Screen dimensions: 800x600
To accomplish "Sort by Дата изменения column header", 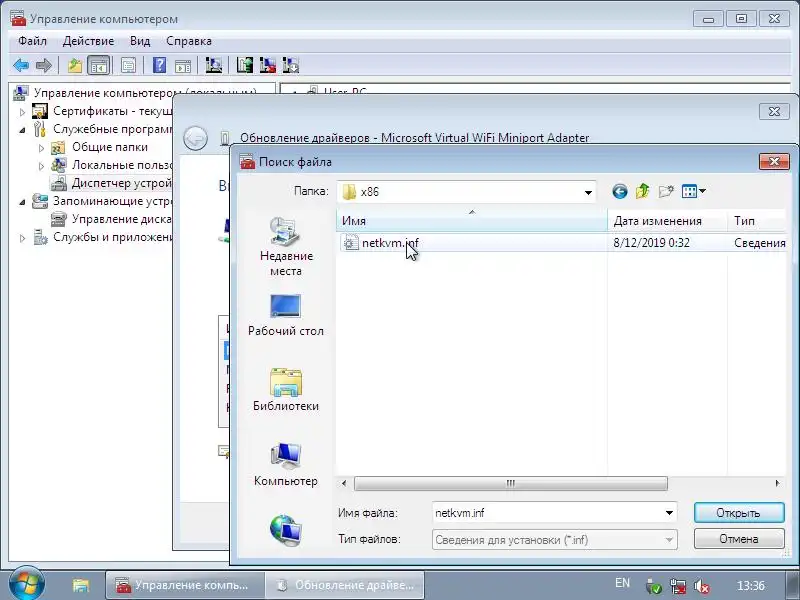I will (x=667, y=221).
